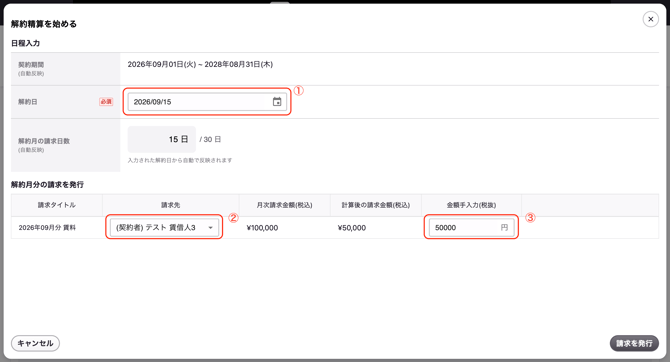Close the 解約精算を始める dialog with the X
The image size is (670, 362).
coord(650,19)
